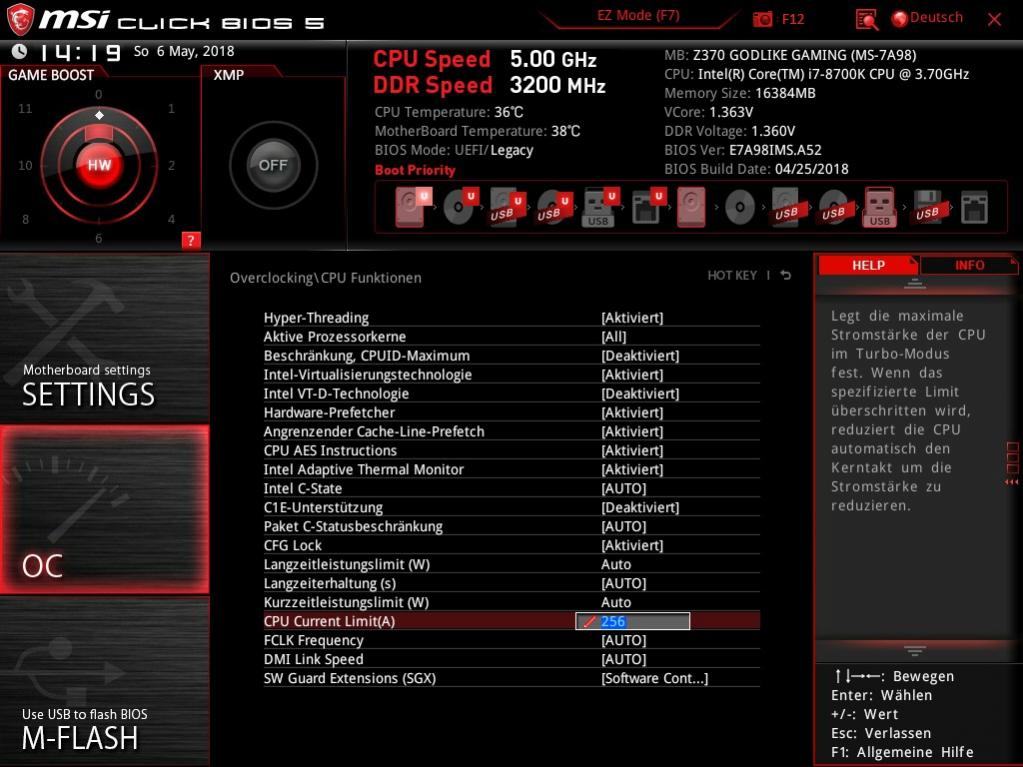The height and width of the screenshot is (767, 1023).
Task: Open DMI Link Speed options
Action: click(512, 659)
